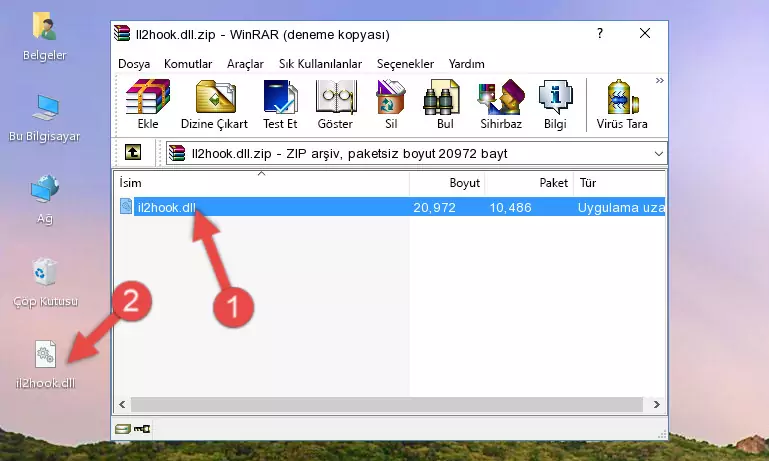Click the help question mark button
Viewport: 769px width, 461px height.
click(600, 33)
